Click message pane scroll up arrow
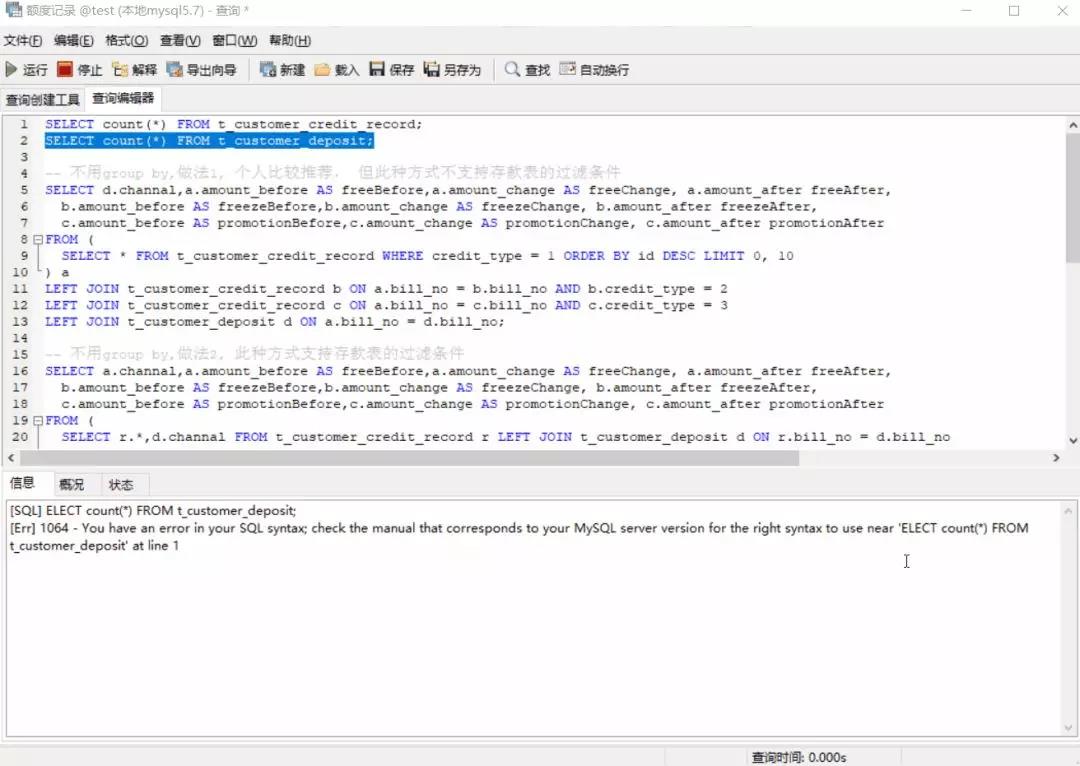This screenshot has width=1080, height=766. (1068, 511)
